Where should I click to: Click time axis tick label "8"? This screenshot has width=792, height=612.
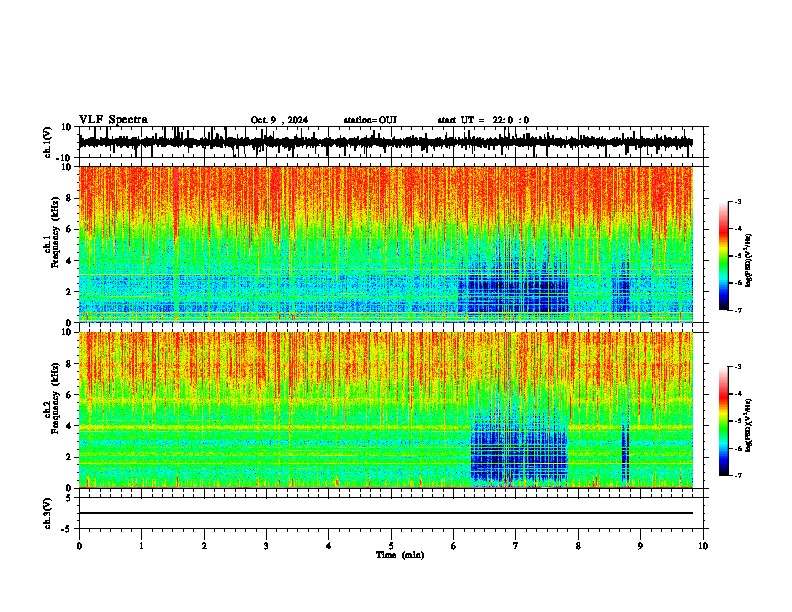click(578, 546)
